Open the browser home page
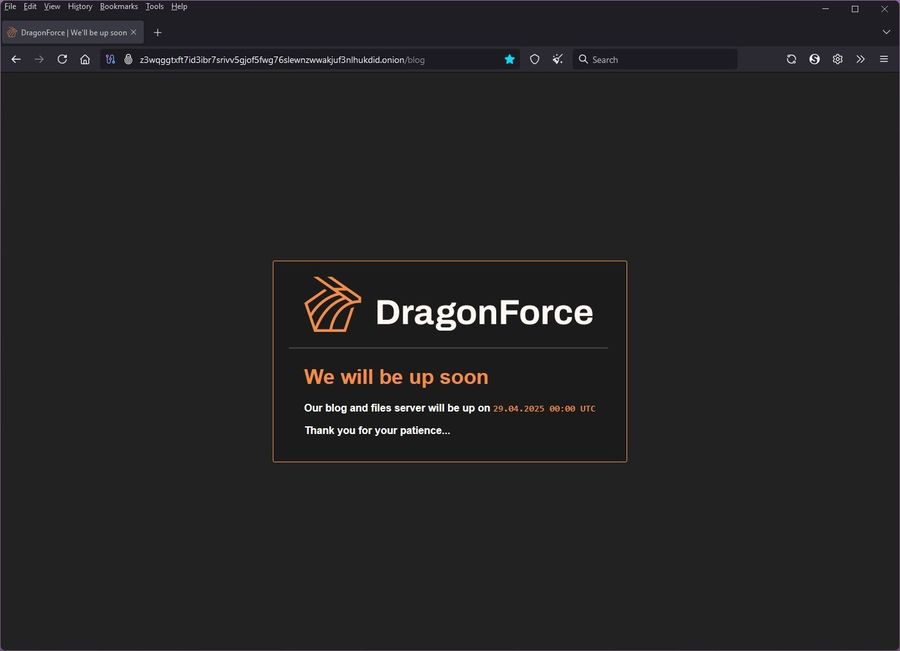This screenshot has height=651, width=900. [85, 59]
